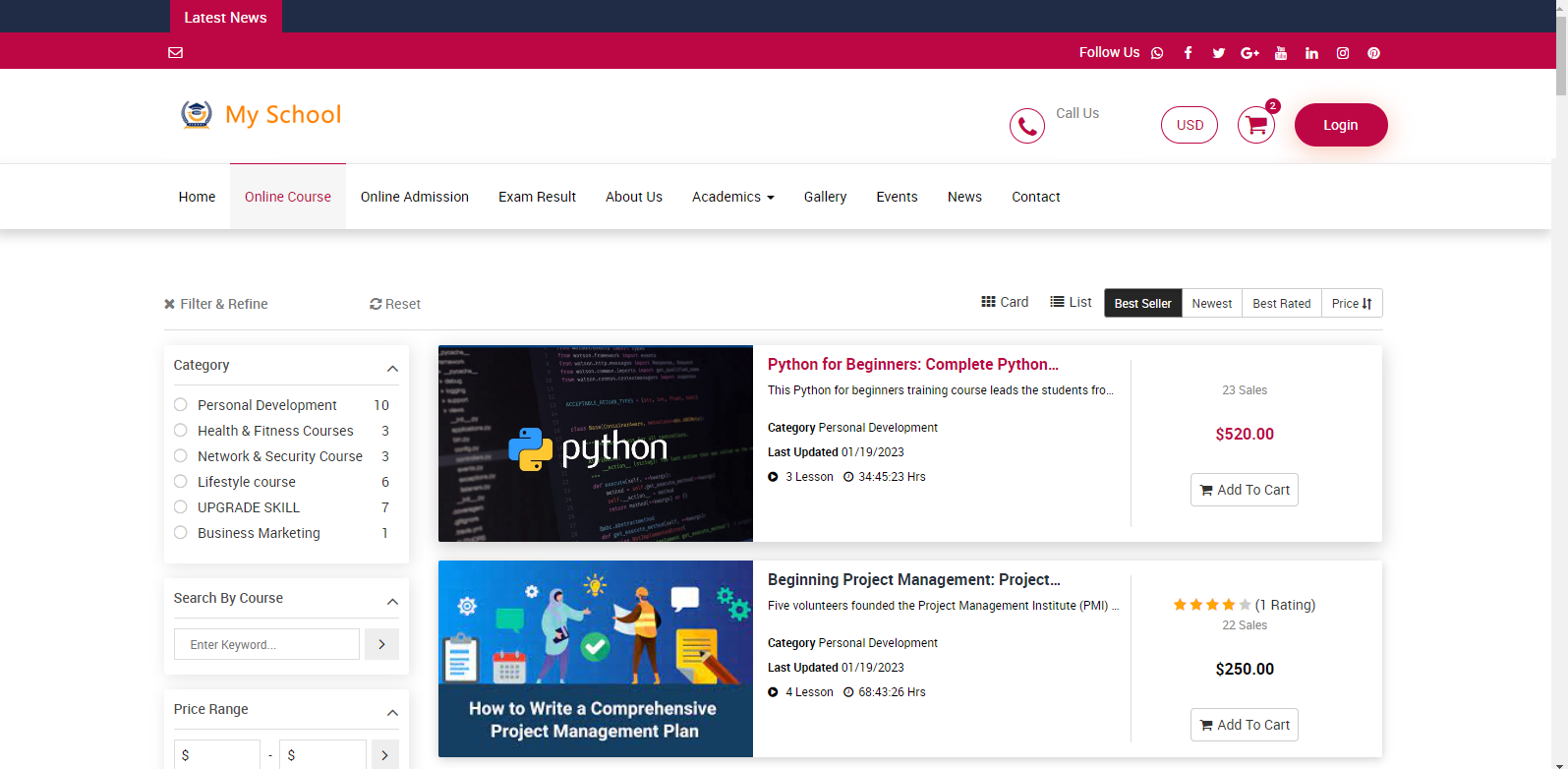Viewport: 1568px width, 769px height.
Task: Collapse the Category filter panel
Action: [x=392, y=368]
